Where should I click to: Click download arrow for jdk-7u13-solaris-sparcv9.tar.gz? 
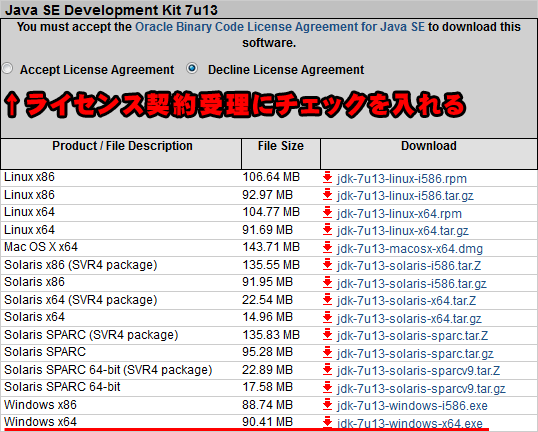[x=328, y=388]
